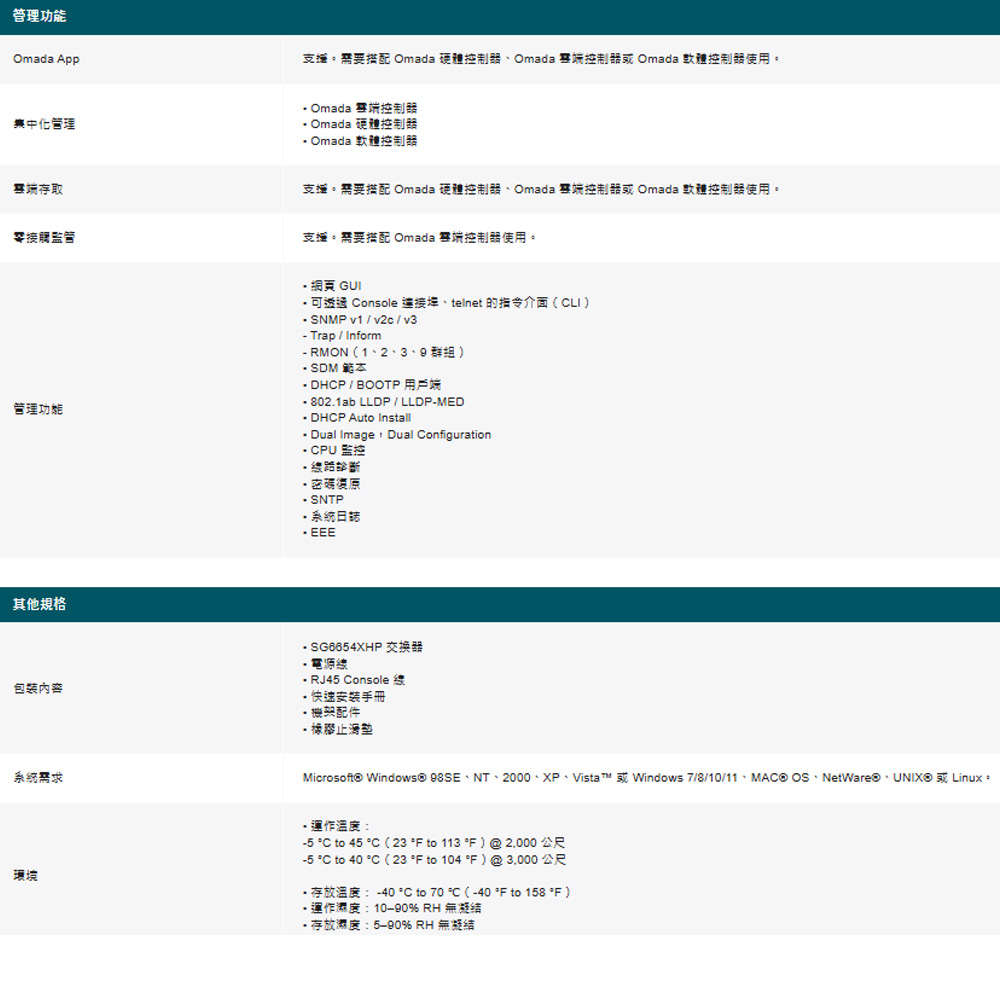Click the CPU 監控 list item
Screen dimensions: 1000x1000
(x=337, y=451)
